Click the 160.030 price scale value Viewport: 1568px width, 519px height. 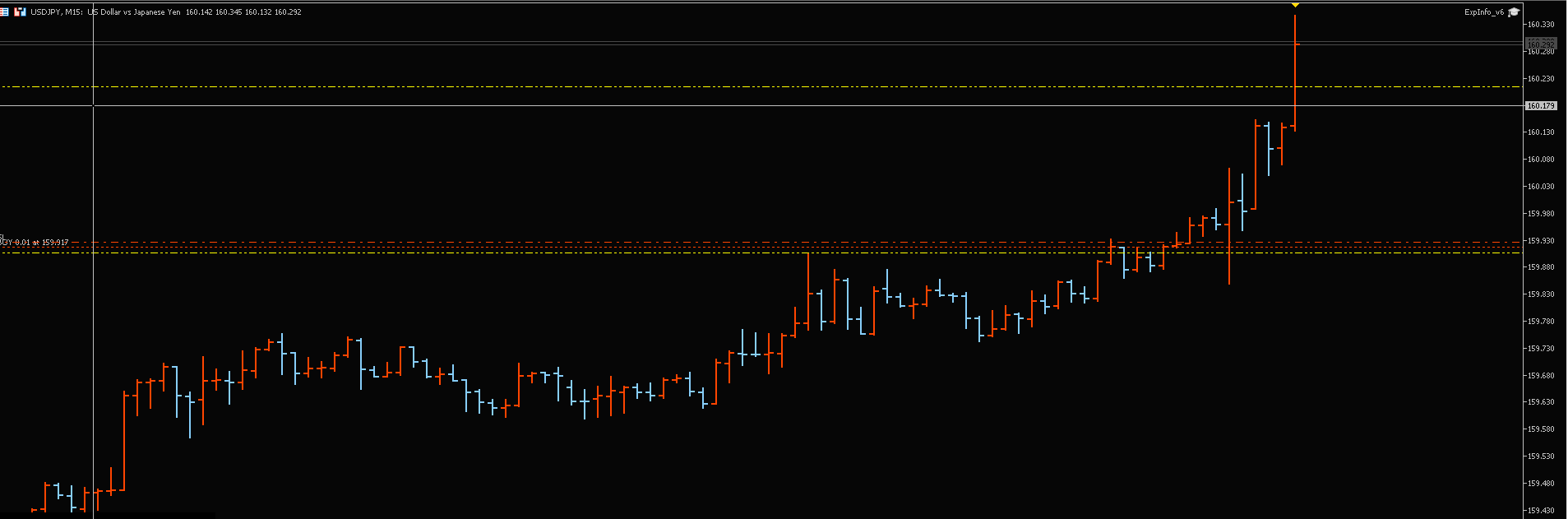[1541, 187]
